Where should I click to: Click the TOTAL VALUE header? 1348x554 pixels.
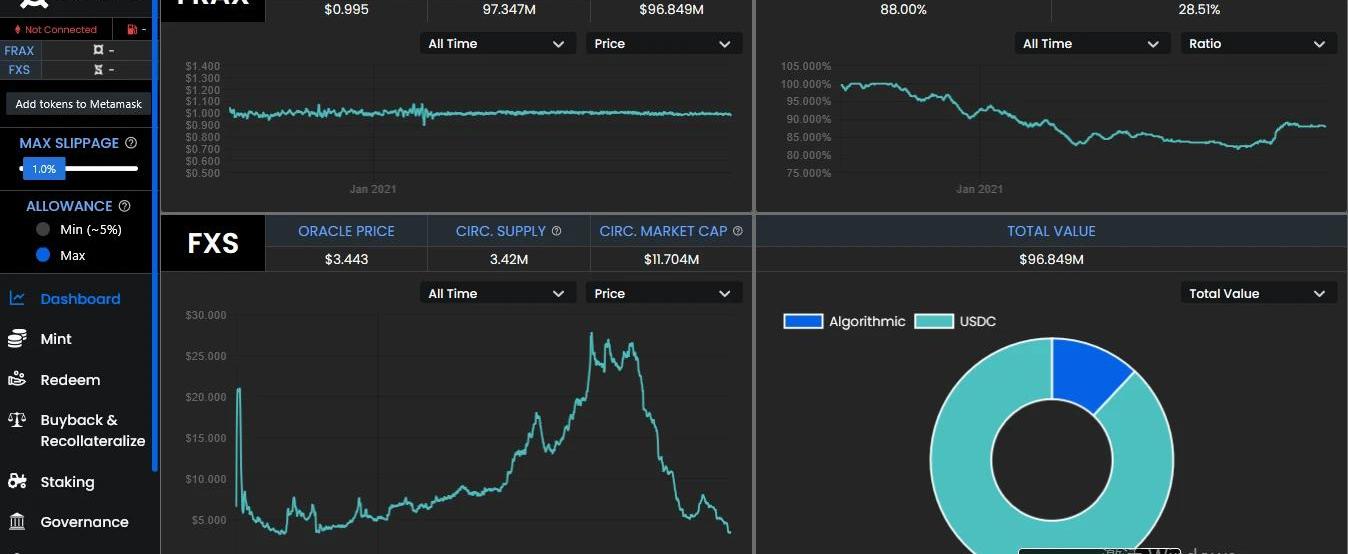[x=1051, y=231]
